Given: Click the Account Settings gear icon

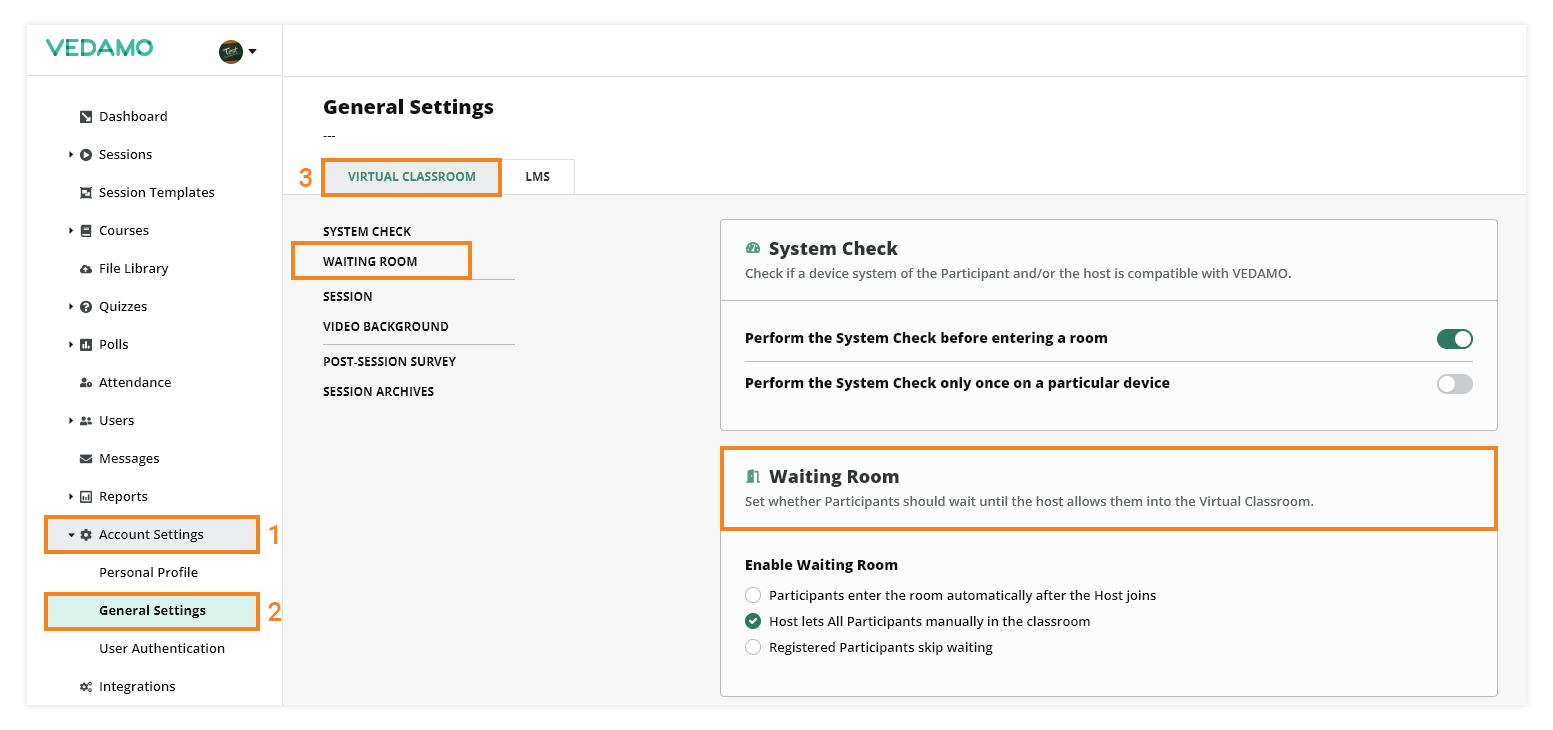Looking at the screenshot, I should [x=86, y=535].
